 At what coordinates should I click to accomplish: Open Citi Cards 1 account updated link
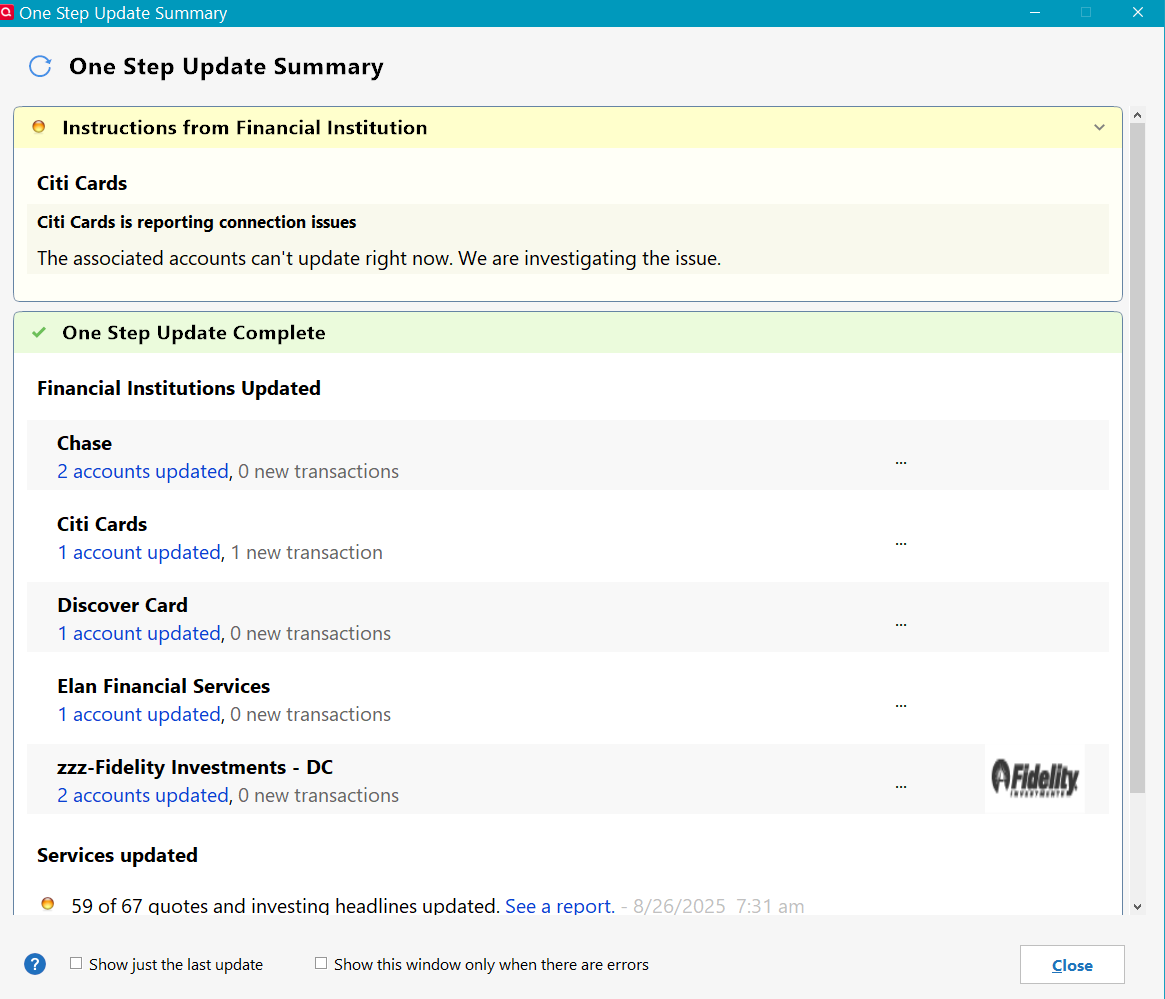point(139,553)
